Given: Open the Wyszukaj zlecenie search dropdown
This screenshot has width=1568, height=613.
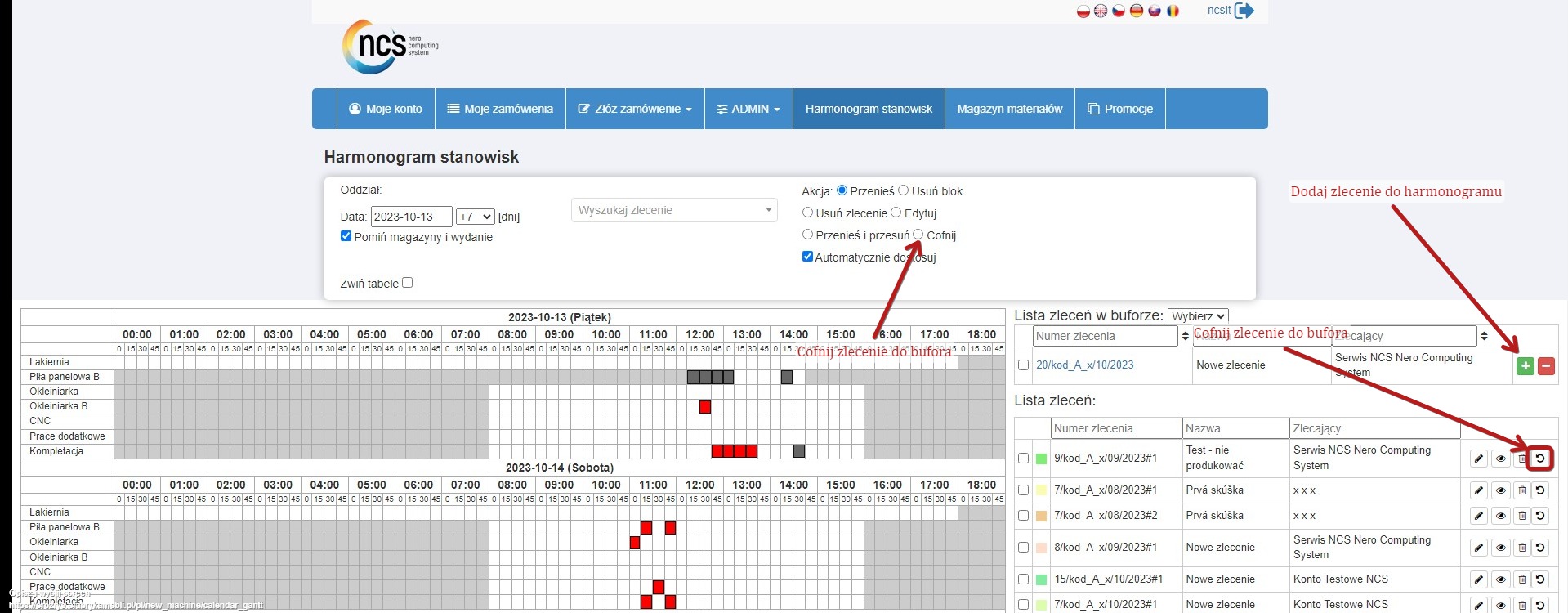Looking at the screenshot, I should point(674,210).
